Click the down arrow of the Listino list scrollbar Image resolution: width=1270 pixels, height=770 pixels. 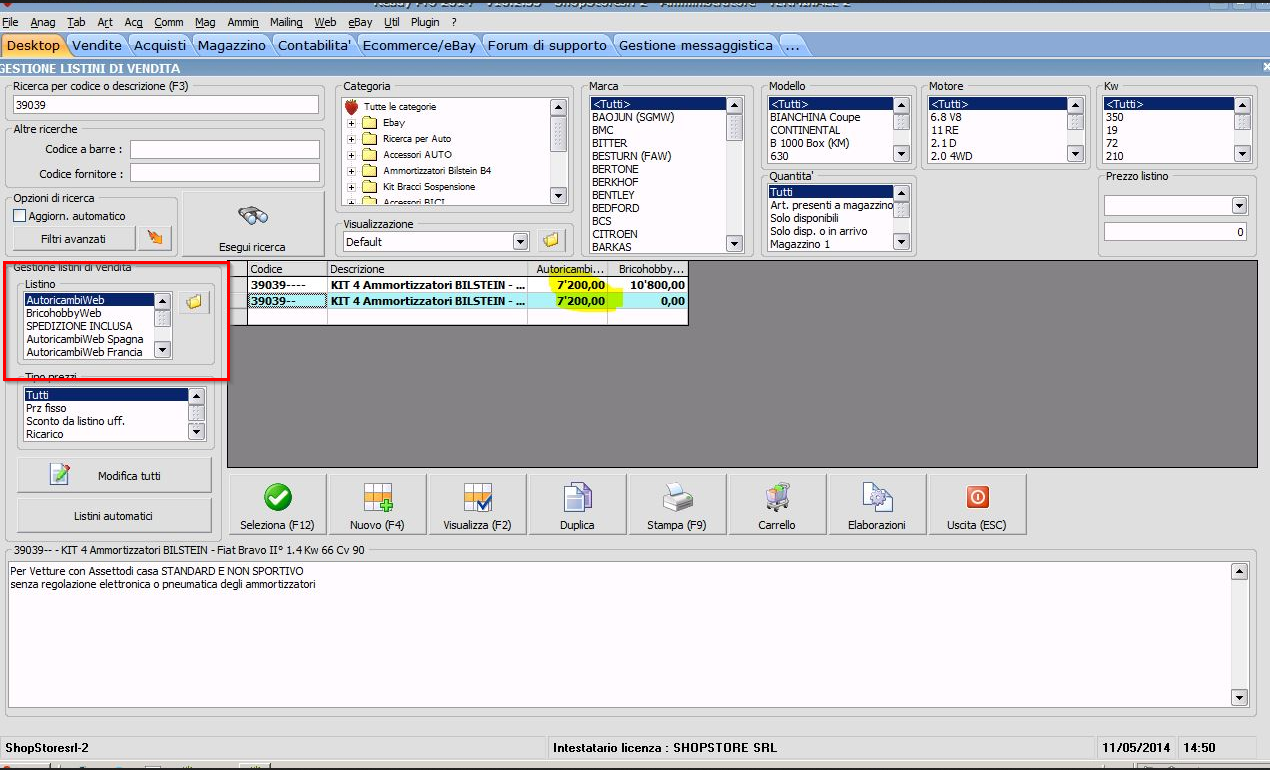pyautogui.click(x=163, y=350)
